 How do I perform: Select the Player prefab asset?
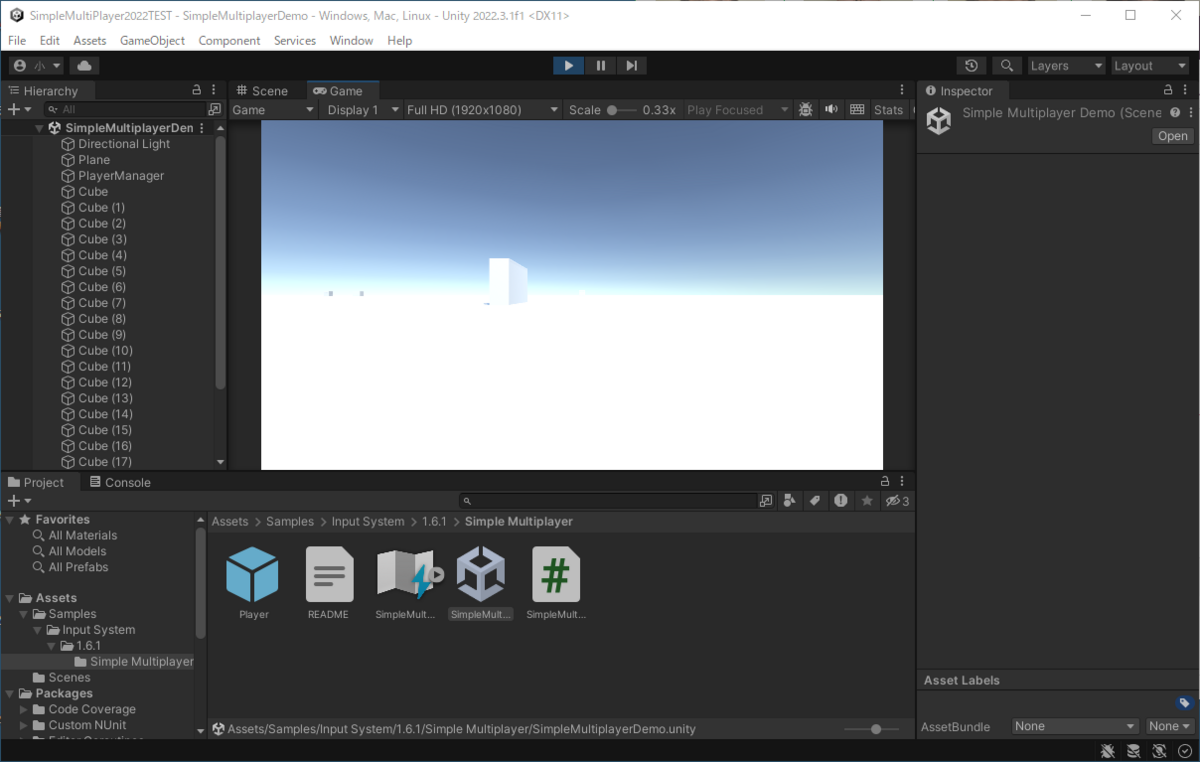click(253, 583)
